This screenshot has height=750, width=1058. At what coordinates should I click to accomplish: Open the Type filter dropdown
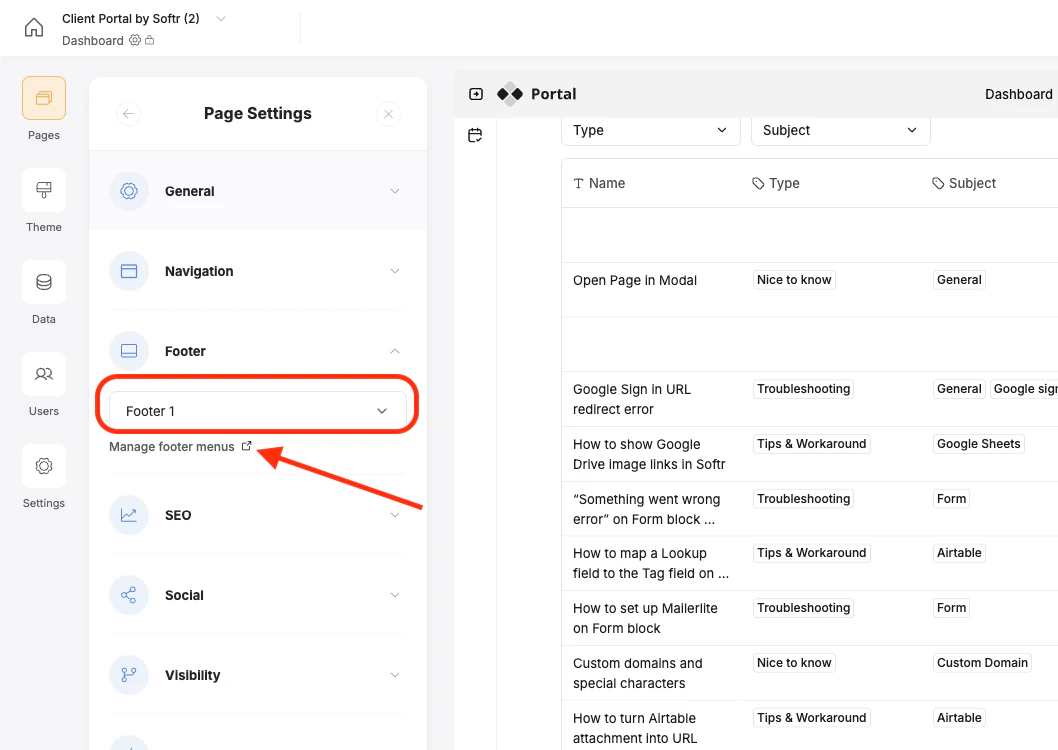click(x=650, y=130)
